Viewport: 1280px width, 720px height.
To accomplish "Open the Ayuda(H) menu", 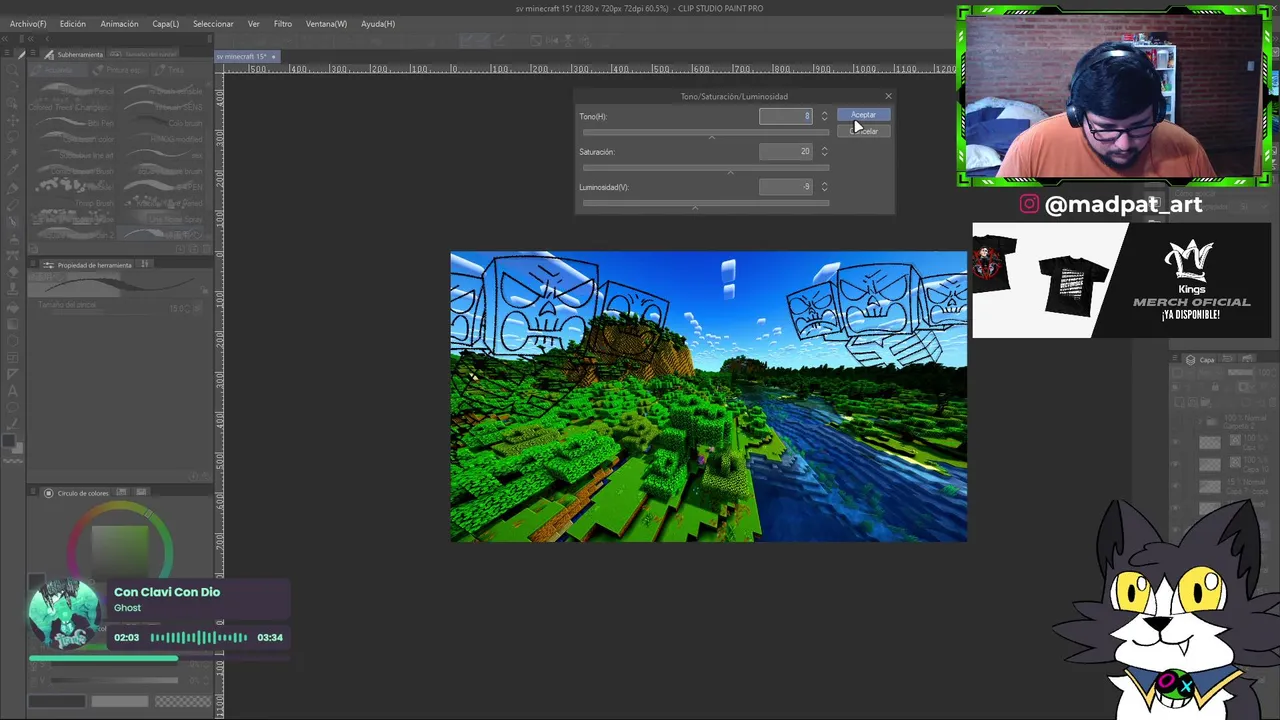I will coord(378,23).
